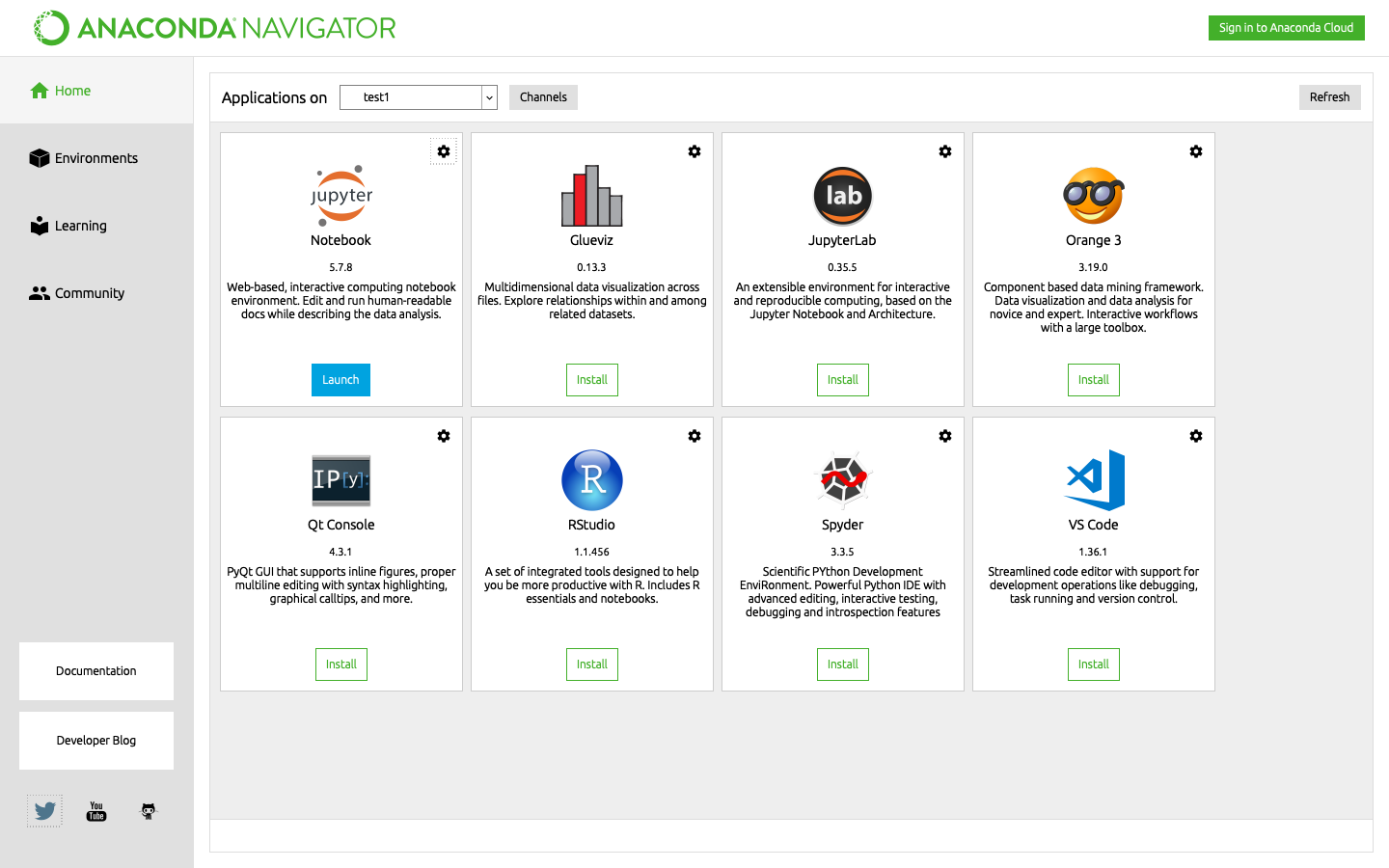Open Anaconda's YouTube channel
The image size is (1389, 868).
pyautogui.click(x=96, y=811)
